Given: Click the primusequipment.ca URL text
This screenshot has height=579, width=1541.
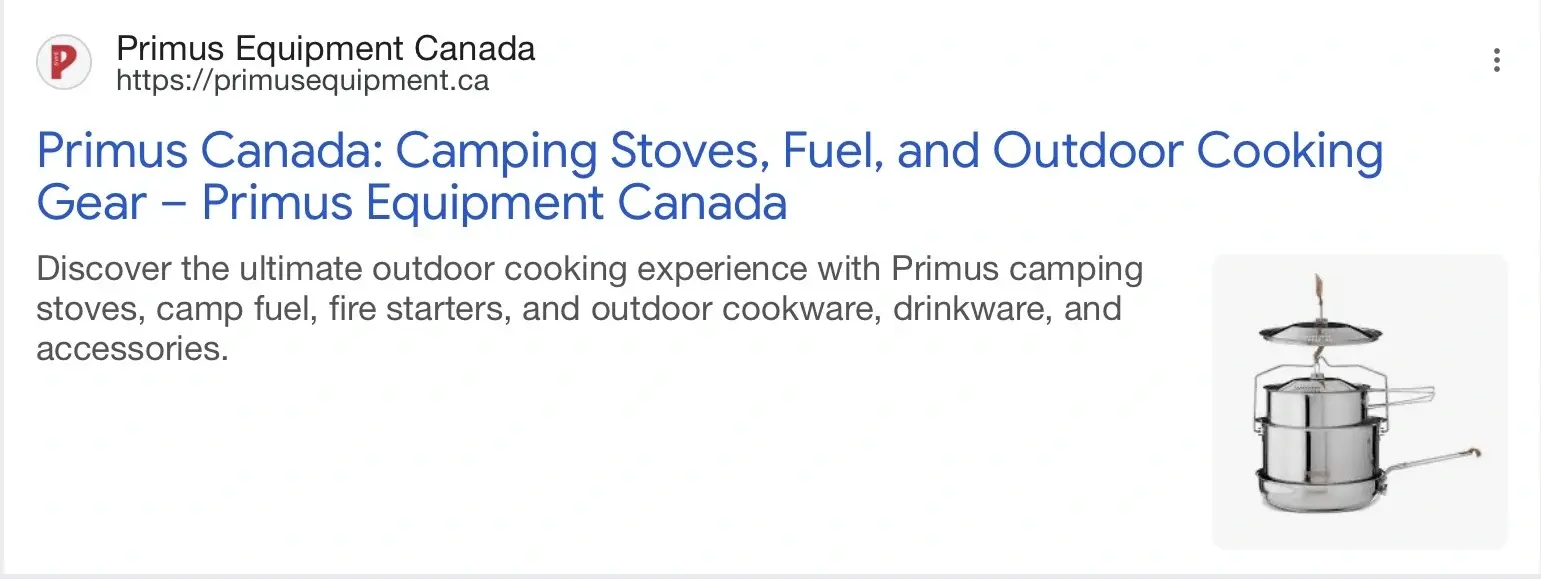Looking at the screenshot, I should click(302, 80).
